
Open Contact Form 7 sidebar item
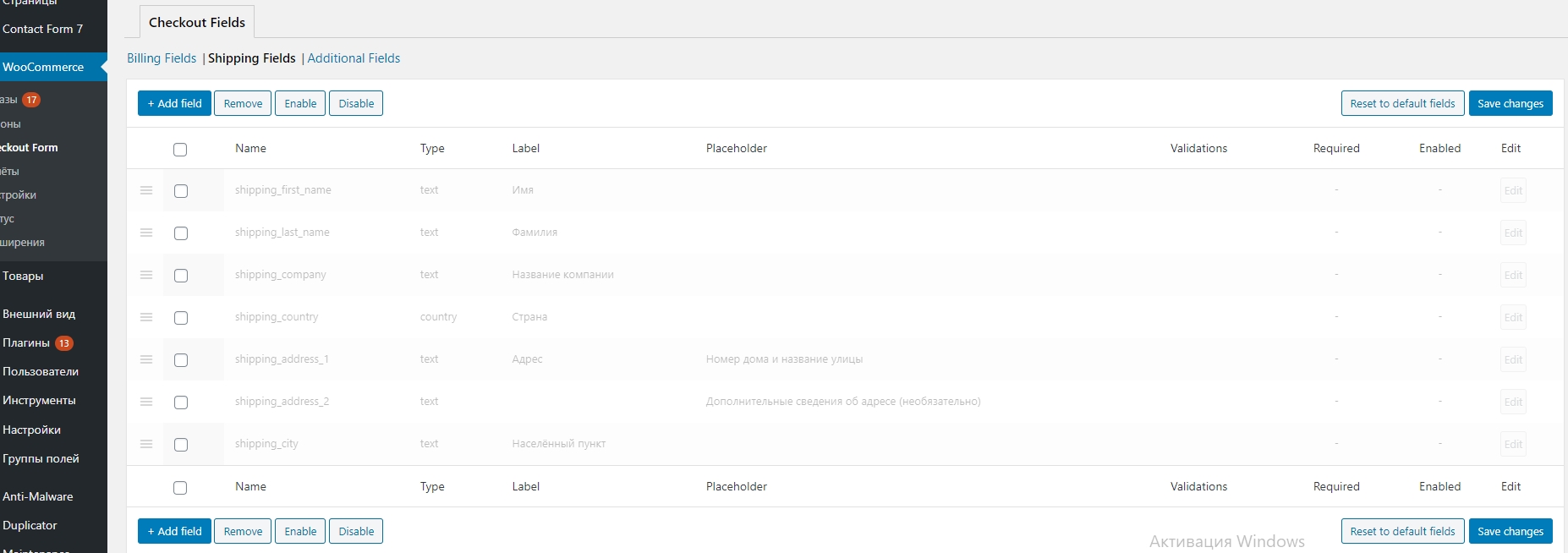[x=42, y=29]
